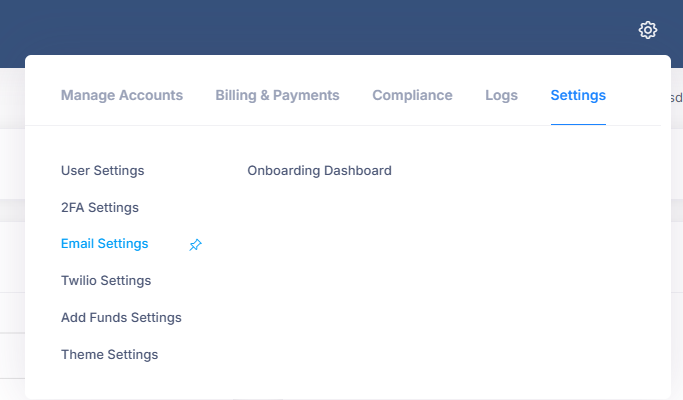Screen dimensions: 683x400
Task: Open the Onboarding Dashboard link
Action: [319, 171]
